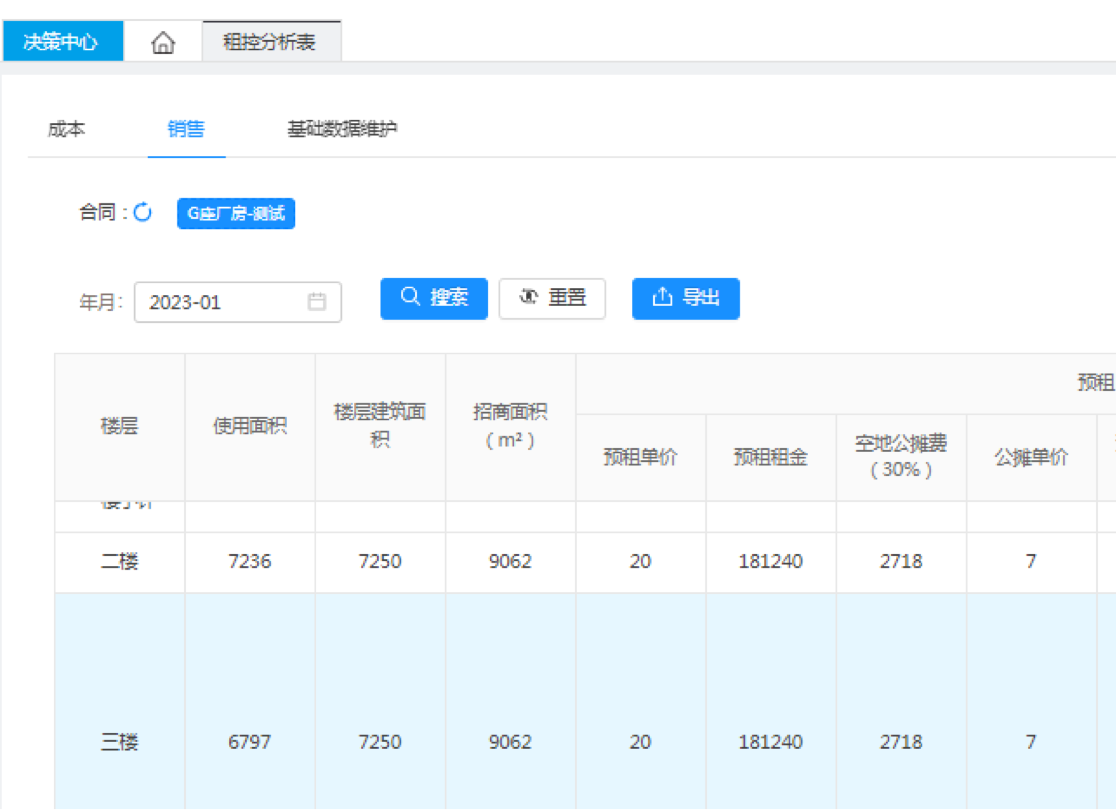
Task: Export the table with 导出 button
Action: click(685, 298)
